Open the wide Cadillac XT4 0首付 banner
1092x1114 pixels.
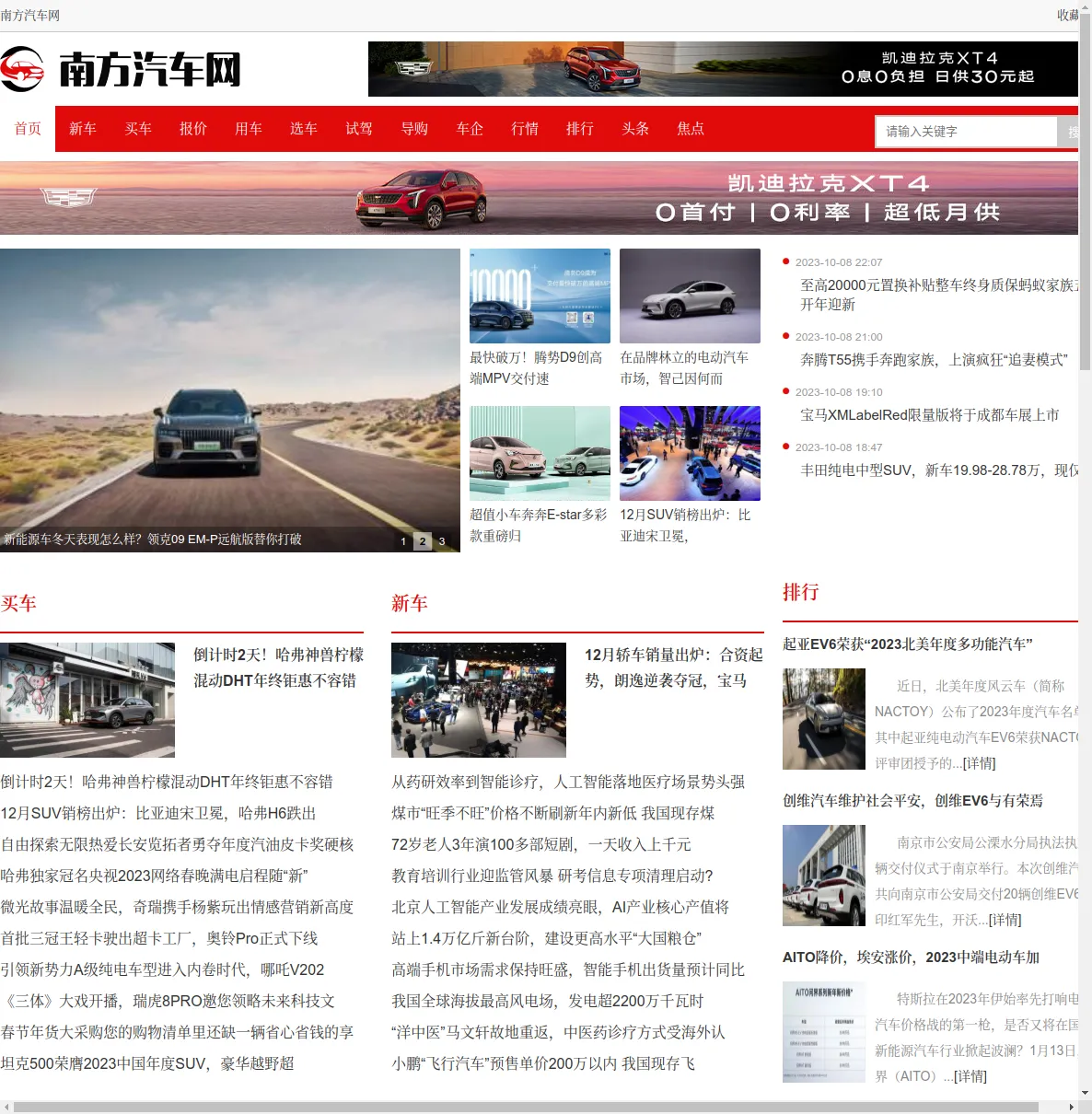[539, 198]
